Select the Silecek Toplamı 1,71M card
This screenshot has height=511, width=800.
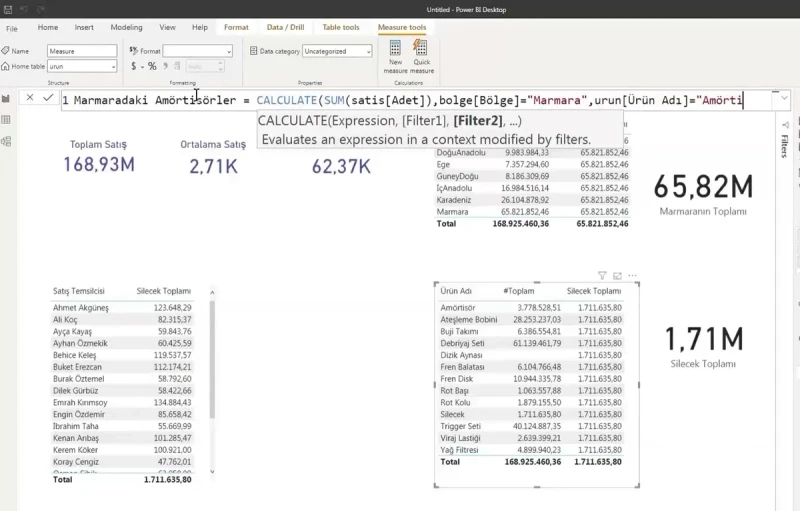[x=703, y=347]
